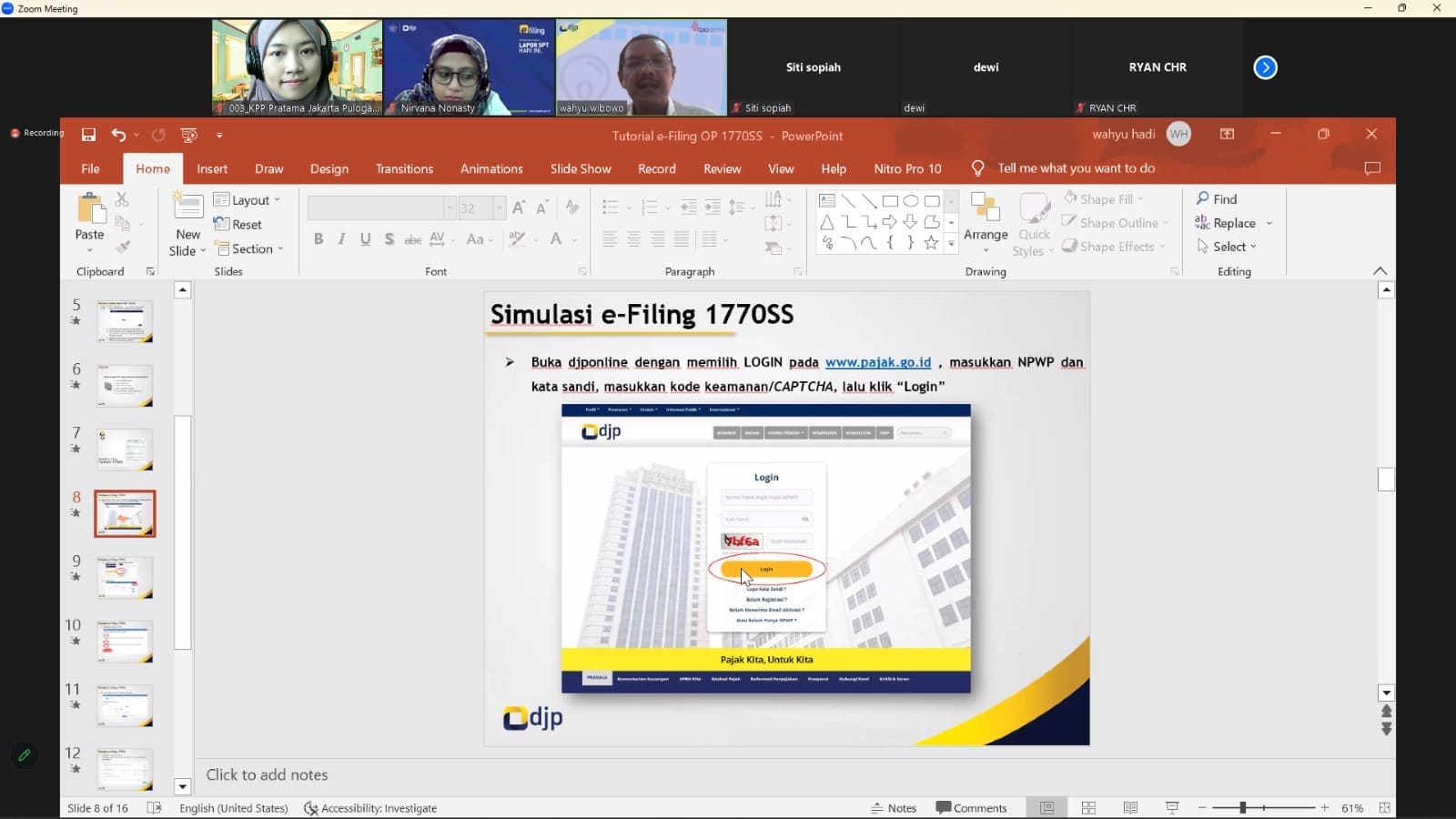Switch to Slide Sorter view icon
Image resolution: width=1456 pixels, height=819 pixels.
click(1088, 808)
